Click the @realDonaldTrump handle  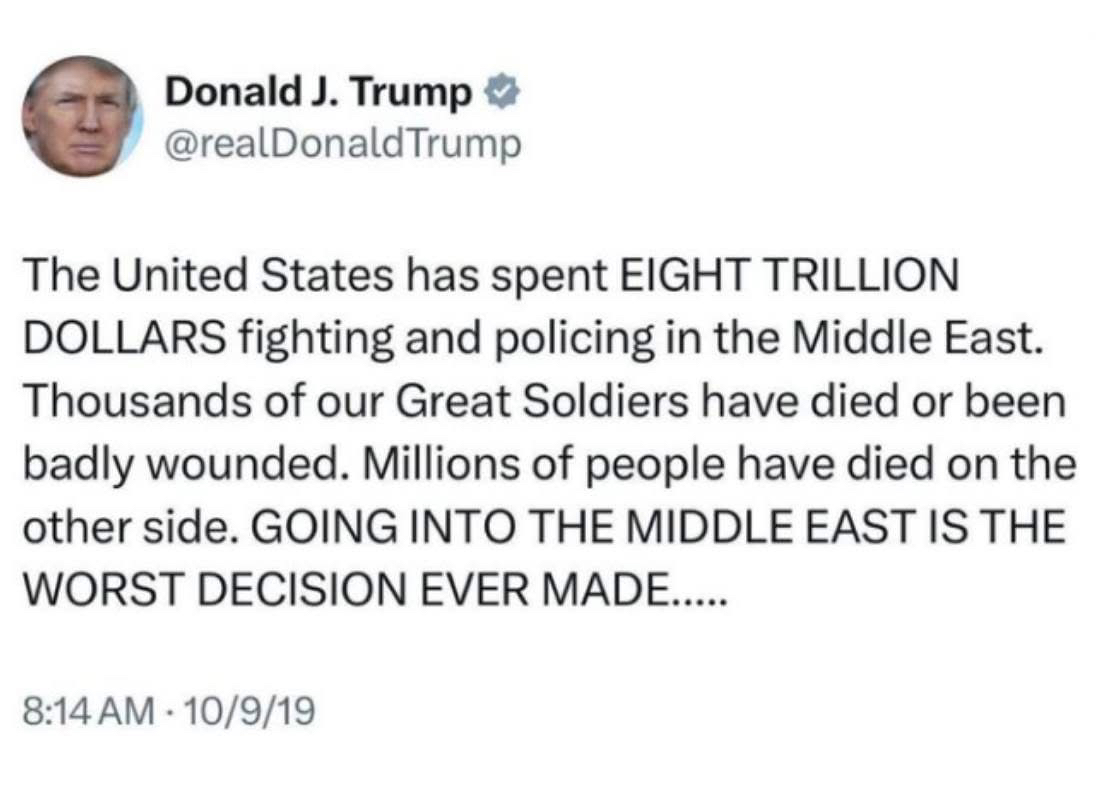342,145
